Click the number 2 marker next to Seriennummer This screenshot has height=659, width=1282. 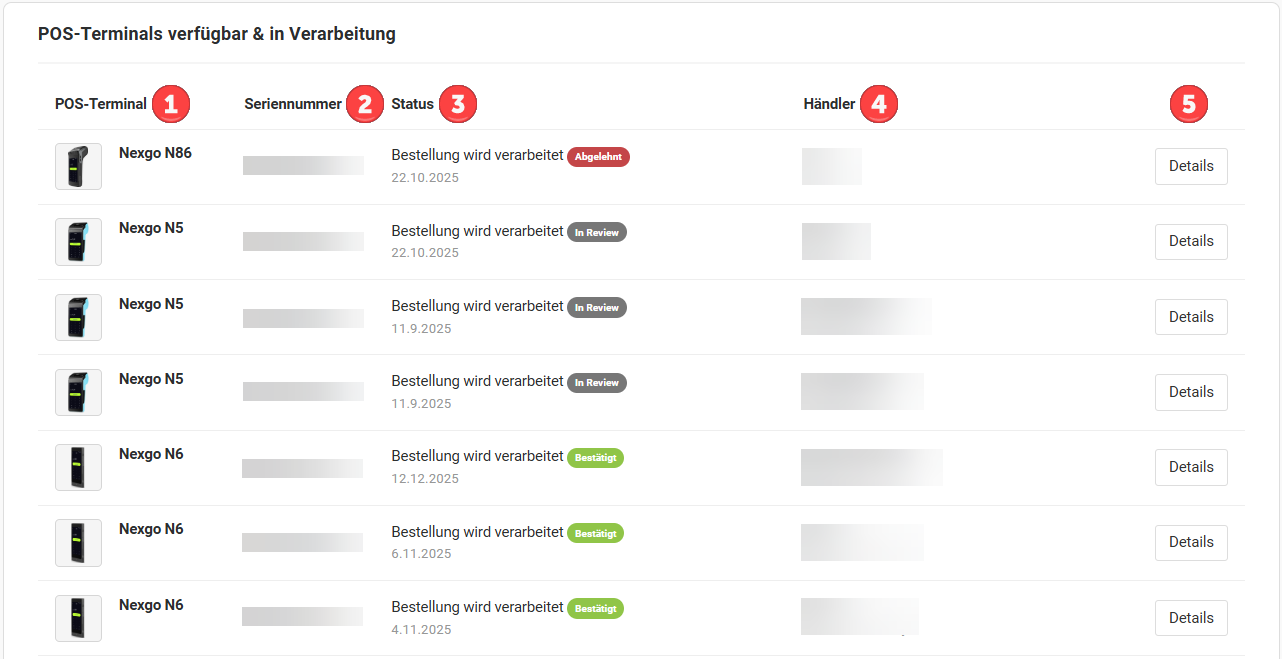(365, 103)
